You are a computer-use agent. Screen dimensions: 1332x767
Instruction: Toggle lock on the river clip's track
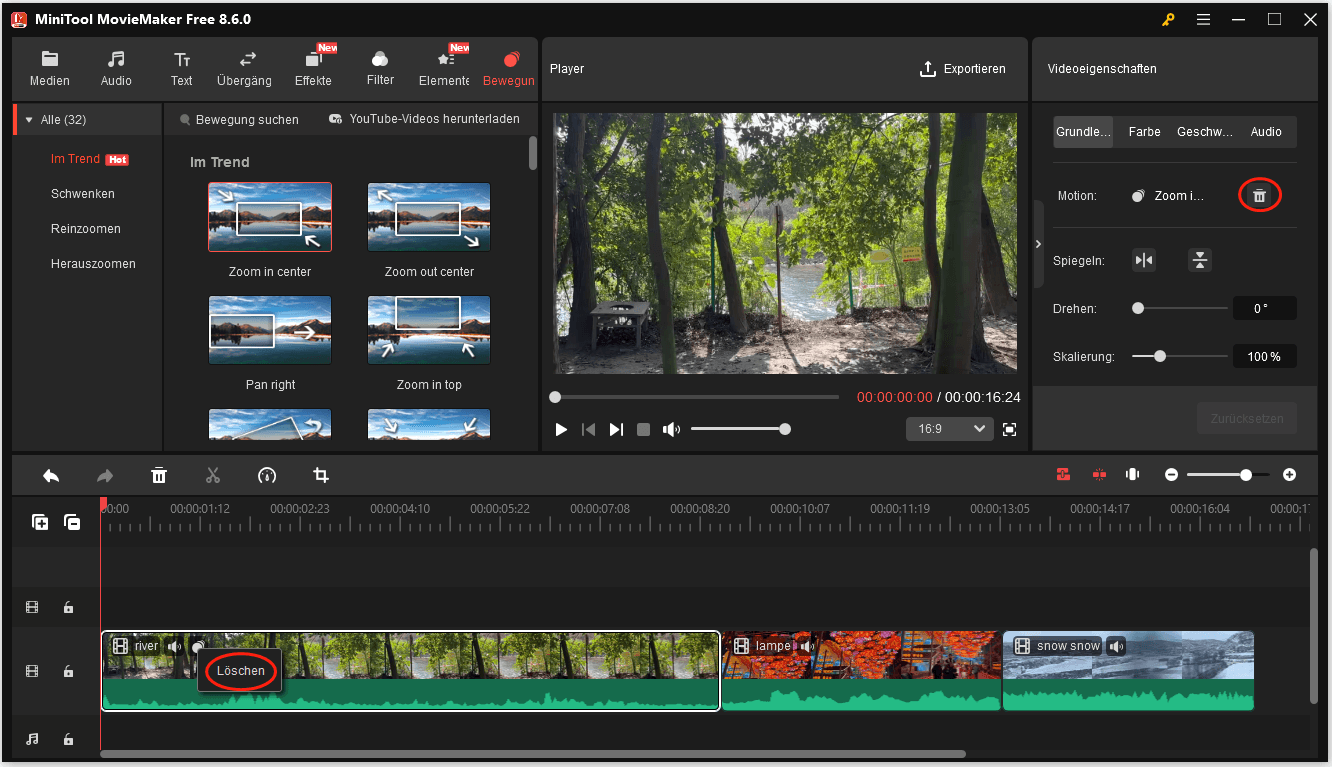point(68,671)
